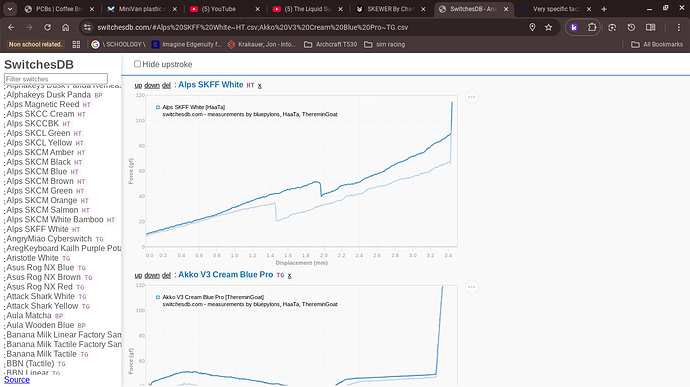Screen dimensions: 690x387
Task: Toggle Alps SKFF White legend marker
Action: tap(158, 107)
